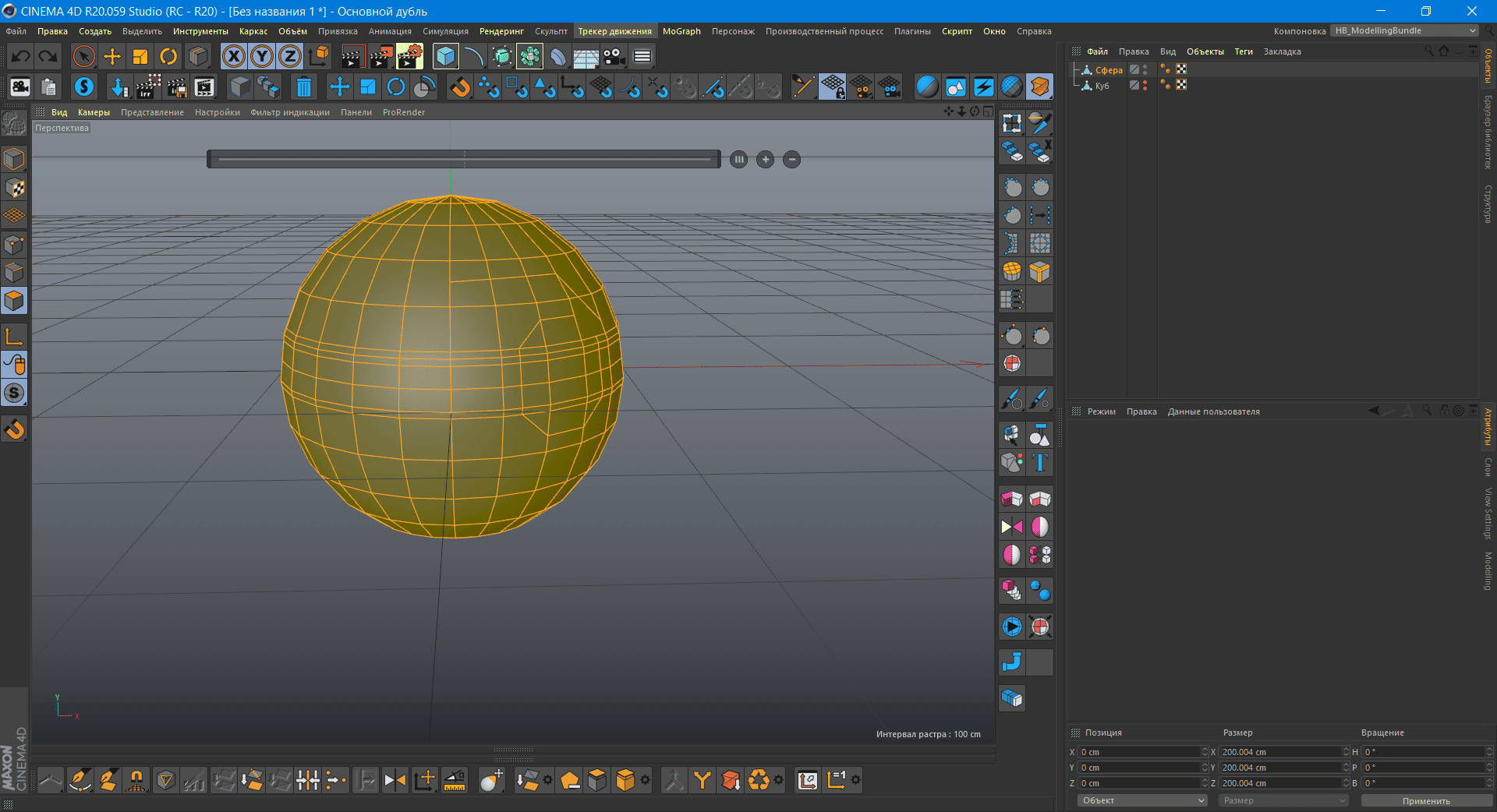Image resolution: width=1497 pixels, height=812 pixels.
Task: Select the Куб object in tree
Action: [1102, 86]
